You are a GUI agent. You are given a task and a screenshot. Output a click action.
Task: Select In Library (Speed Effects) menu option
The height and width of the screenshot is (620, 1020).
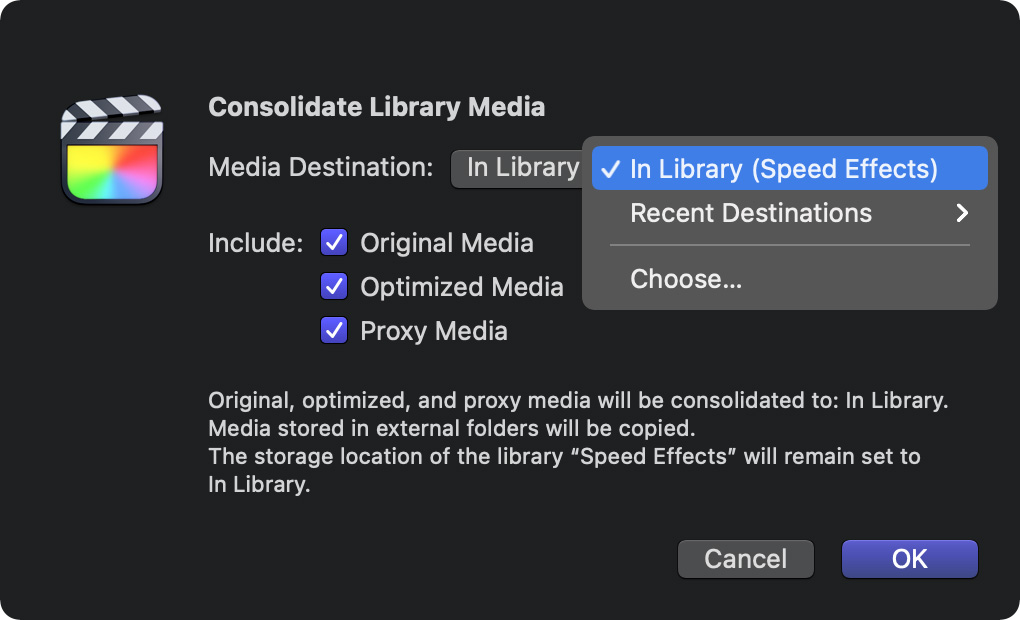pyautogui.click(x=790, y=168)
